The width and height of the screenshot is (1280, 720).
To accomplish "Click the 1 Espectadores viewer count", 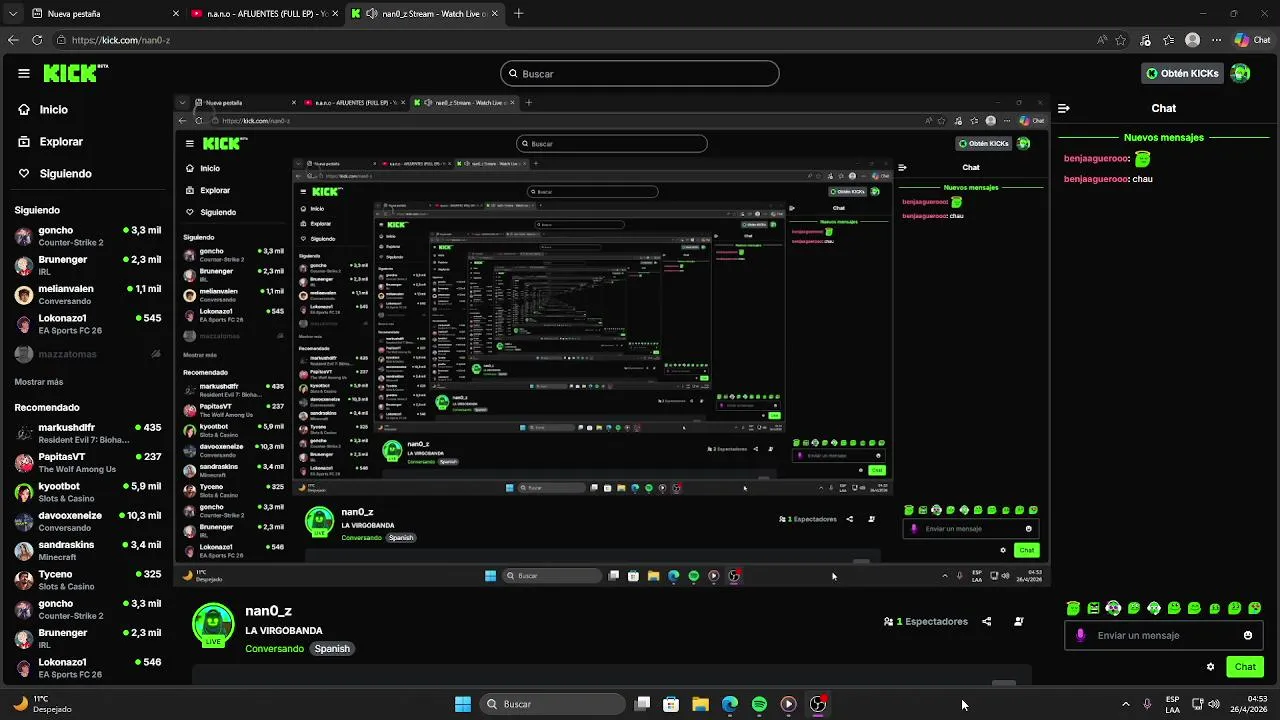I will [x=926, y=621].
